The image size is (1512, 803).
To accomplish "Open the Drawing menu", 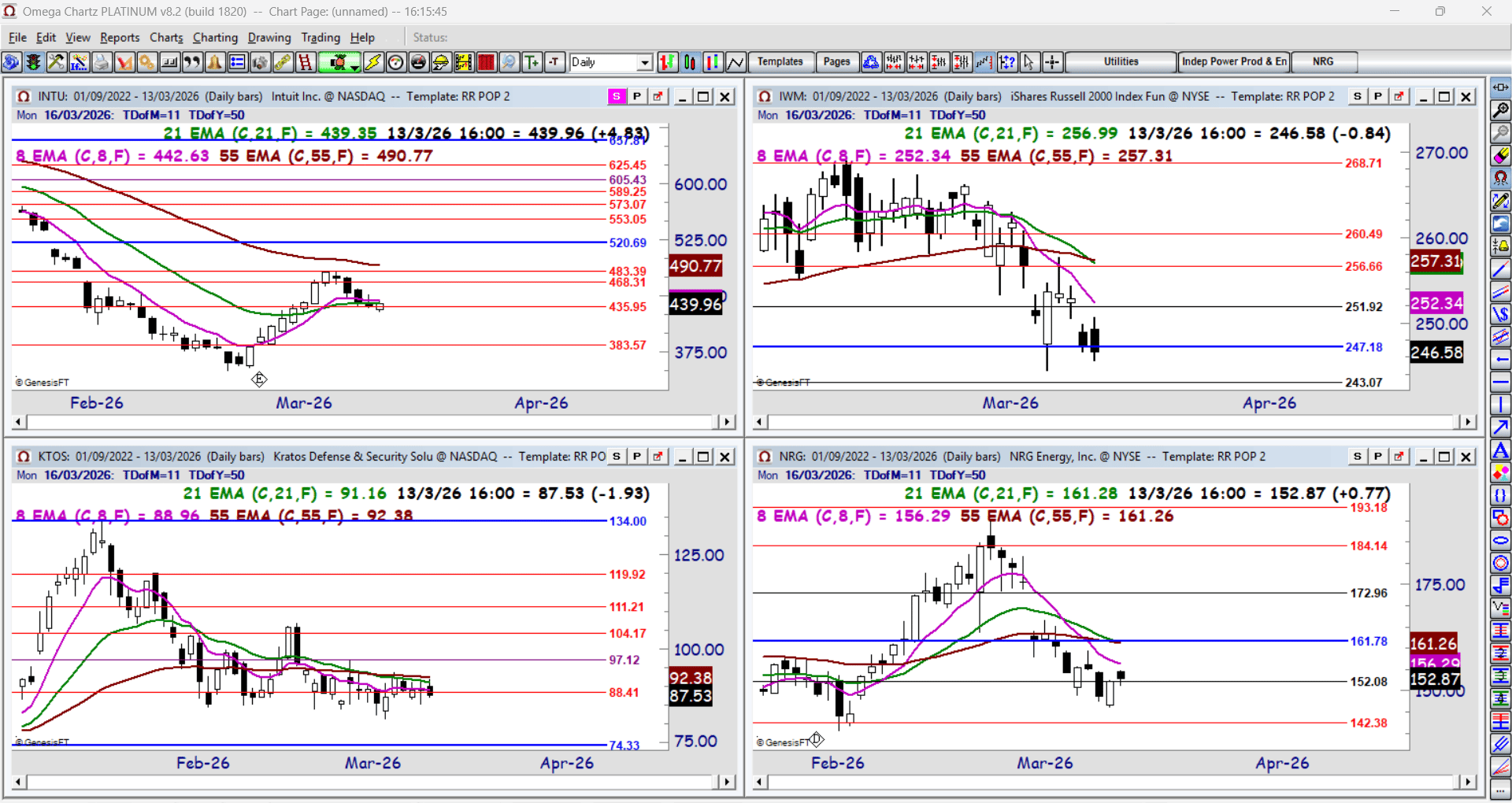I will (269, 38).
